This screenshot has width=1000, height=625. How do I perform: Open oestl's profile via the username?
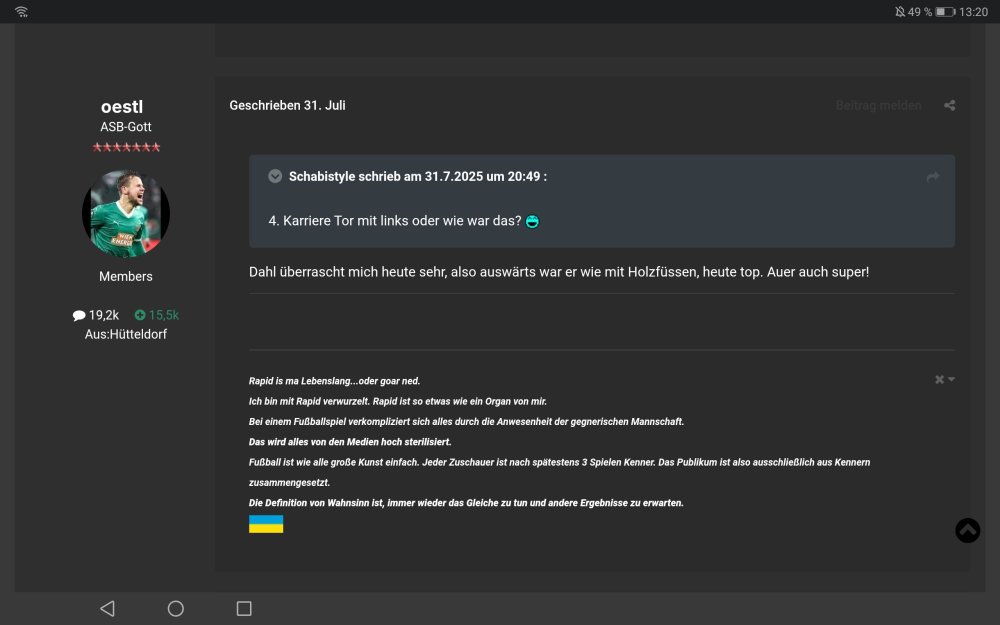125,106
